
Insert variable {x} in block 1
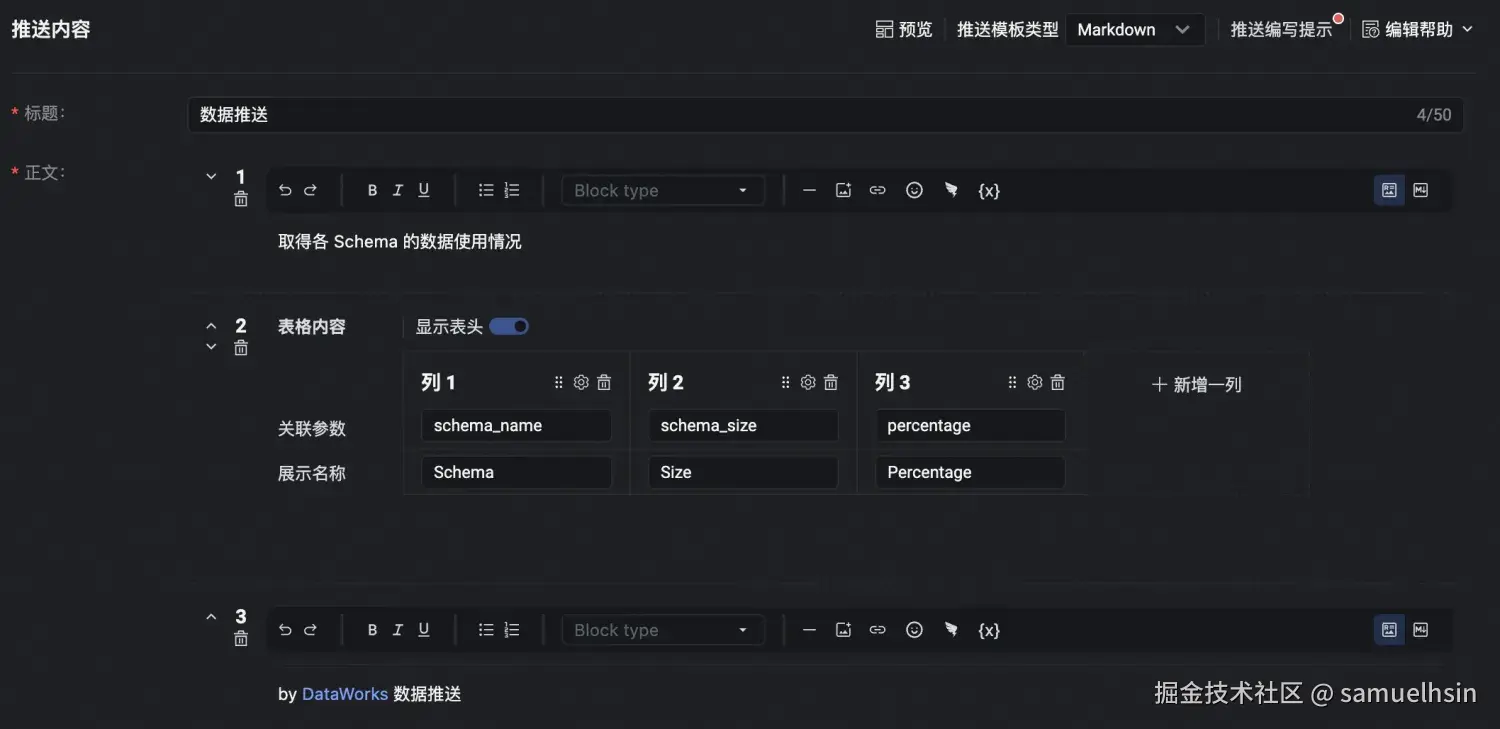tap(988, 190)
